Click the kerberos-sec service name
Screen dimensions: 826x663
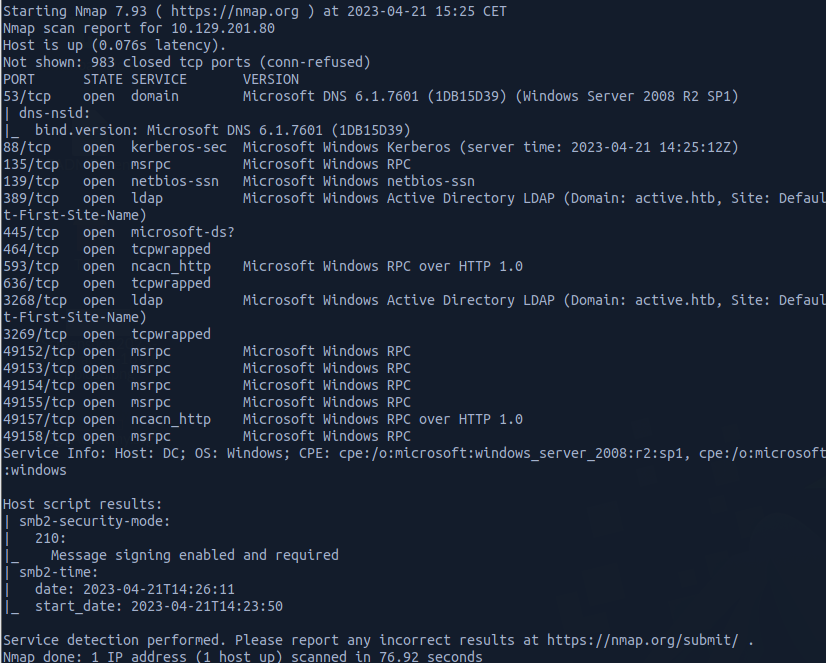(x=179, y=147)
